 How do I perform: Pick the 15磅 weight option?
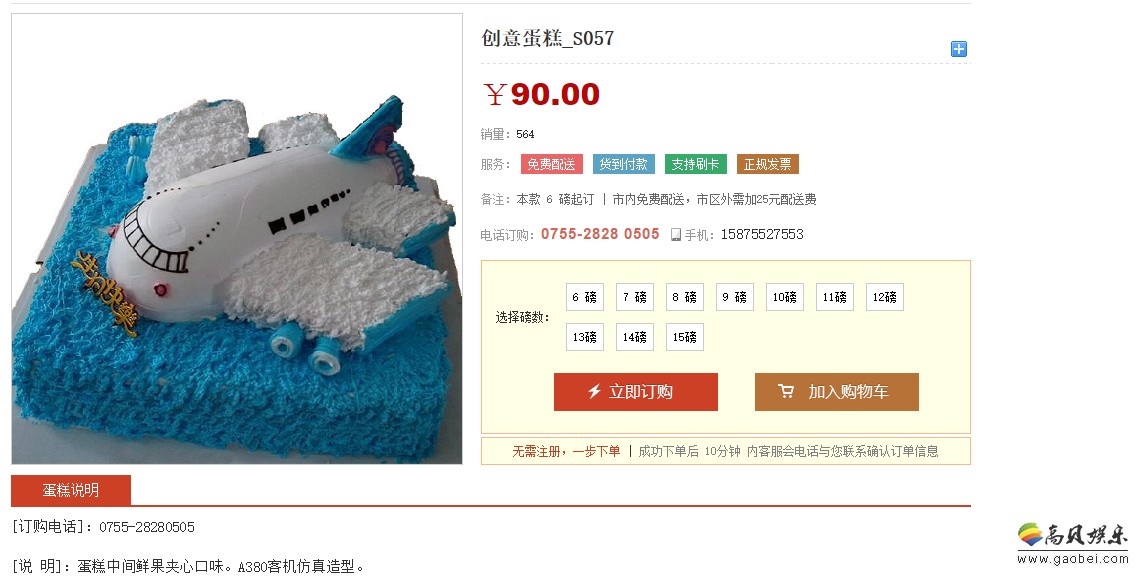(684, 337)
